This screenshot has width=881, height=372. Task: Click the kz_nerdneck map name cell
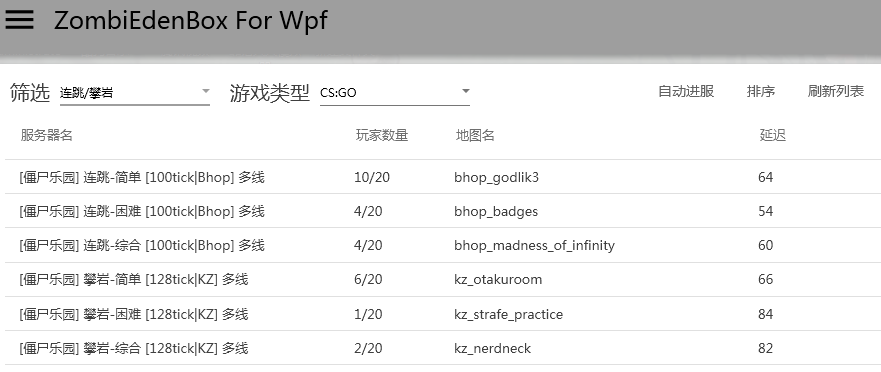point(492,348)
